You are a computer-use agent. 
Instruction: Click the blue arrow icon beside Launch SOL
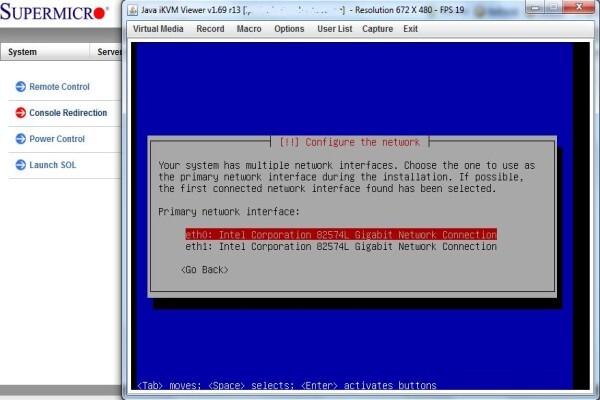point(21,165)
